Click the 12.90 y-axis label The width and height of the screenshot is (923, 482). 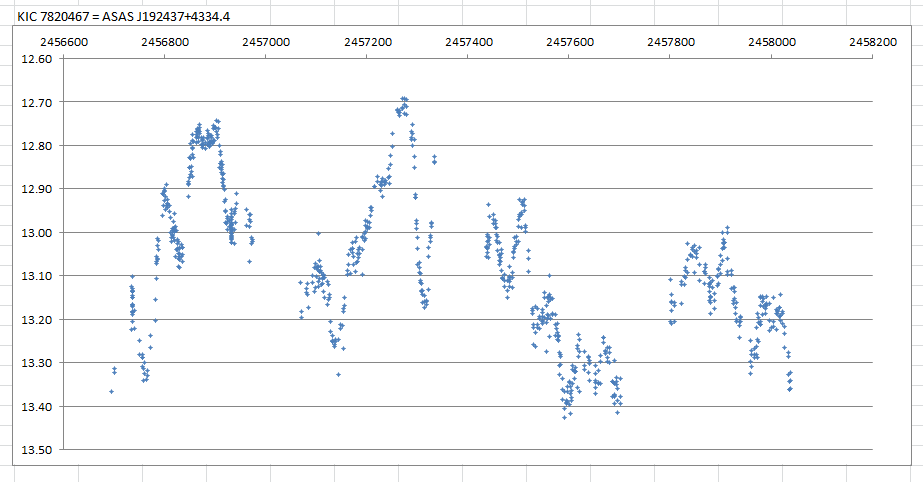pos(36,189)
